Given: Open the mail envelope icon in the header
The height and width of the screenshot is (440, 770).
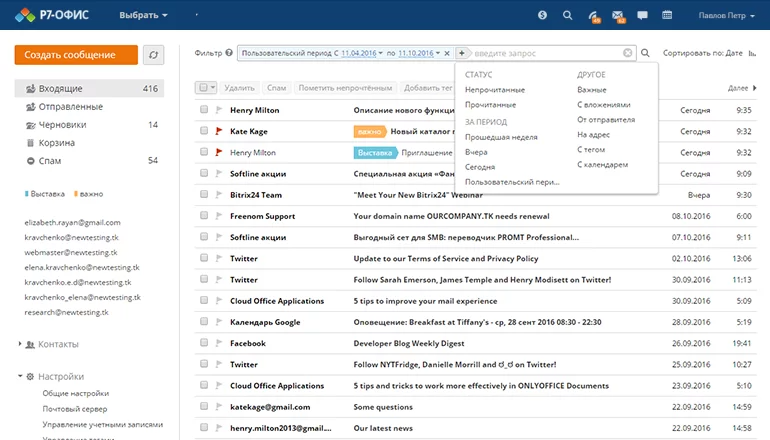Looking at the screenshot, I should [x=618, y=16].
